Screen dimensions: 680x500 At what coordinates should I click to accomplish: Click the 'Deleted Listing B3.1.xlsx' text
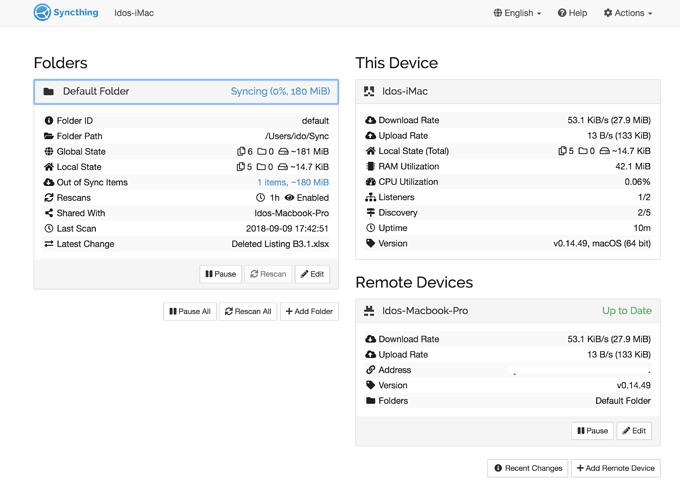(x=280, y=244)
